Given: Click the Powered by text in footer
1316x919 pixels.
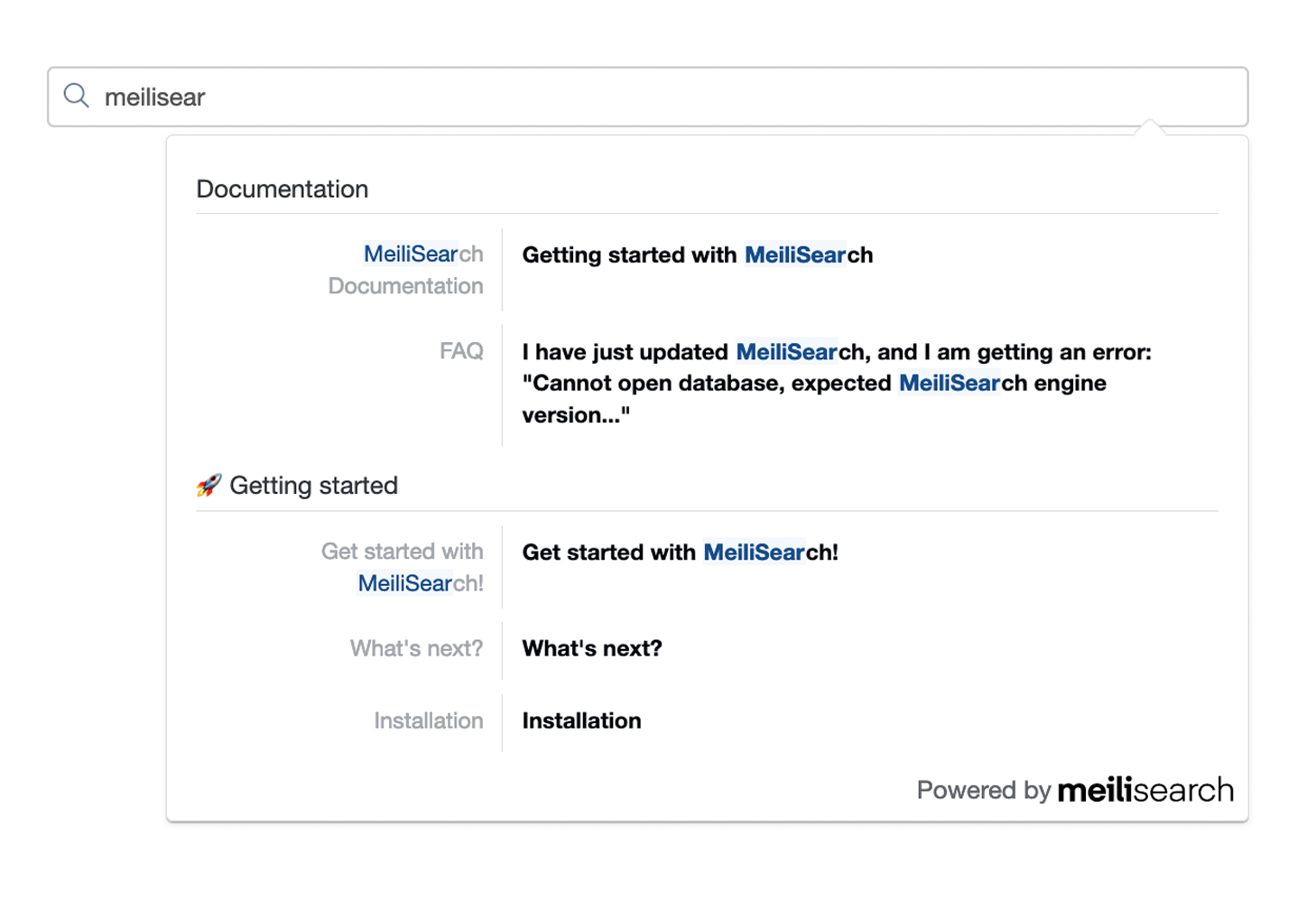Looking at the screenshot, I should 984,790.
